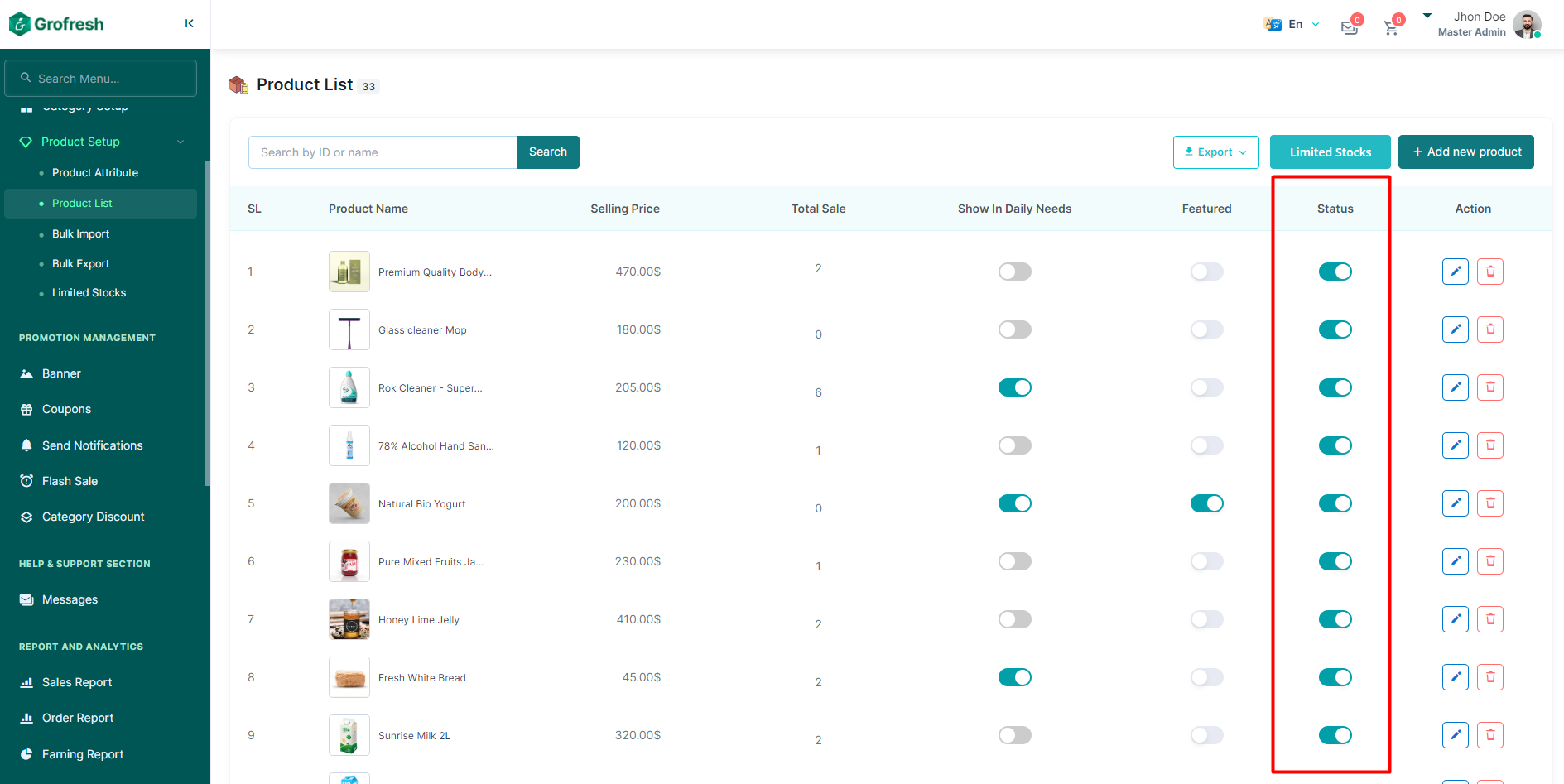Click the Jhon Doe profile avatar
The image size is (1564, 784).
tap(1527, 24)
